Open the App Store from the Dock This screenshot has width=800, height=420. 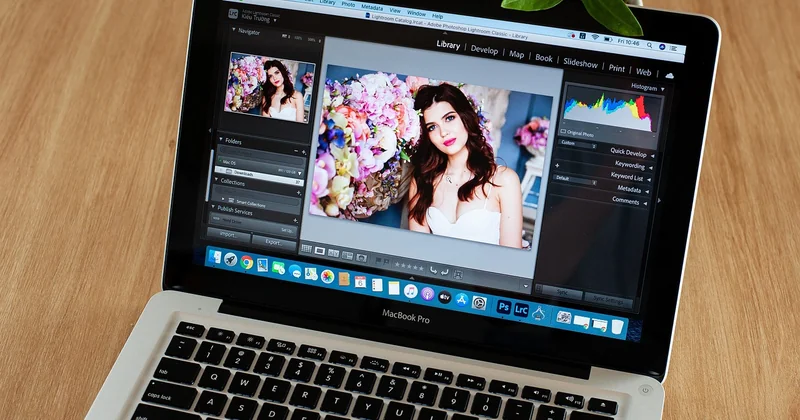click(x=462, y=300)
